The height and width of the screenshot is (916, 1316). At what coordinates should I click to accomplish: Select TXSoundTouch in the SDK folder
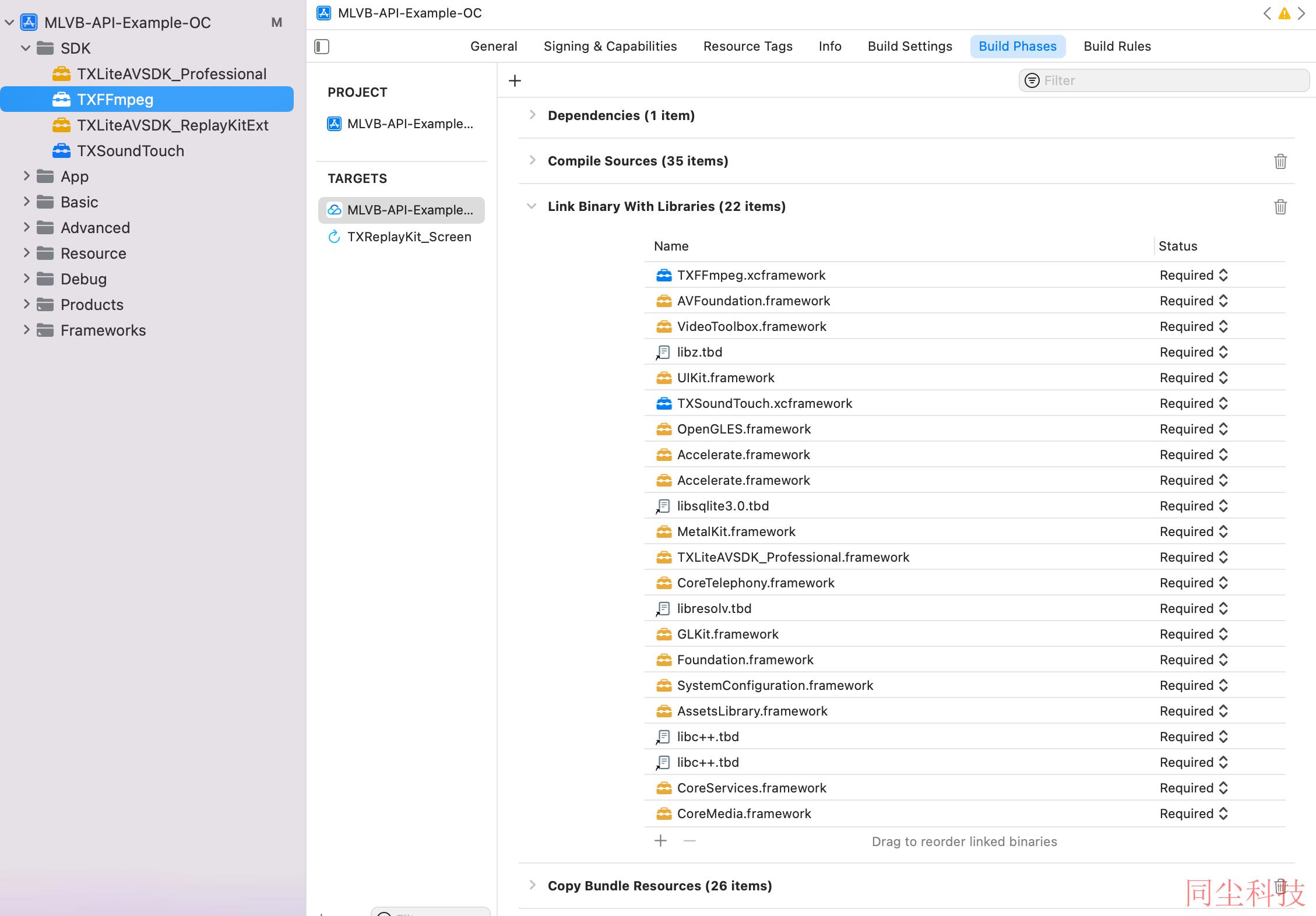point(118,151)
